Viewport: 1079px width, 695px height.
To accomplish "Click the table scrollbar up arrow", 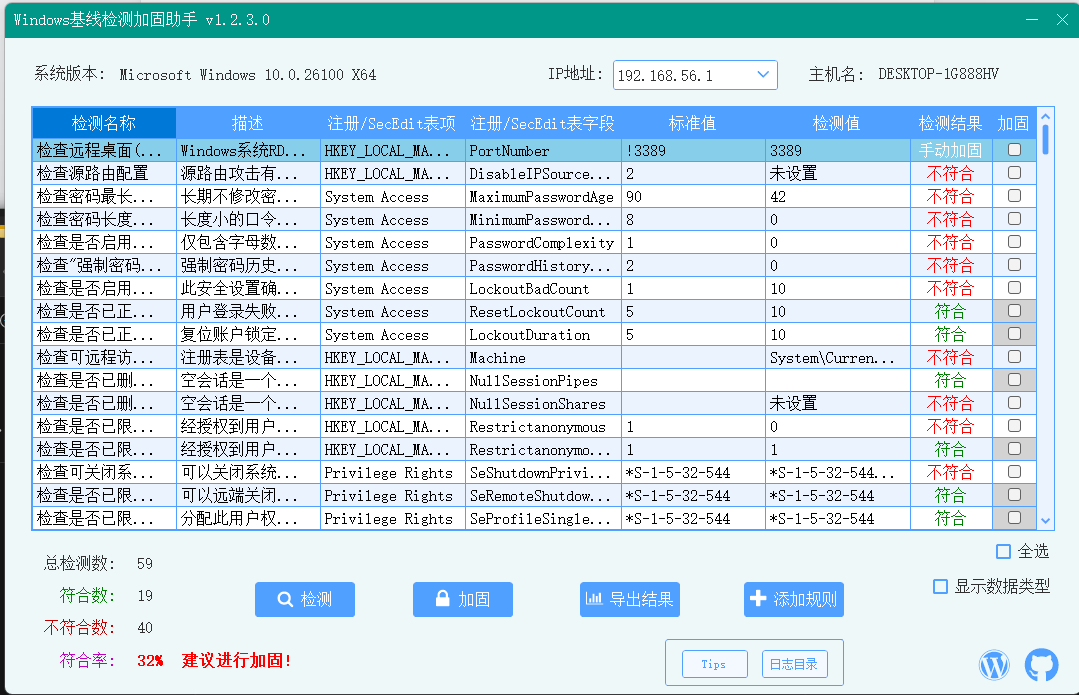I will pyautogui.click(x=1045, y=116).
